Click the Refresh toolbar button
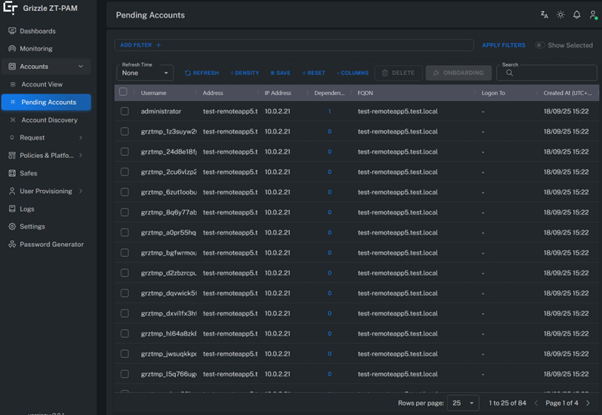The width and height of the screenshot is (602, 415). point(202,73)
